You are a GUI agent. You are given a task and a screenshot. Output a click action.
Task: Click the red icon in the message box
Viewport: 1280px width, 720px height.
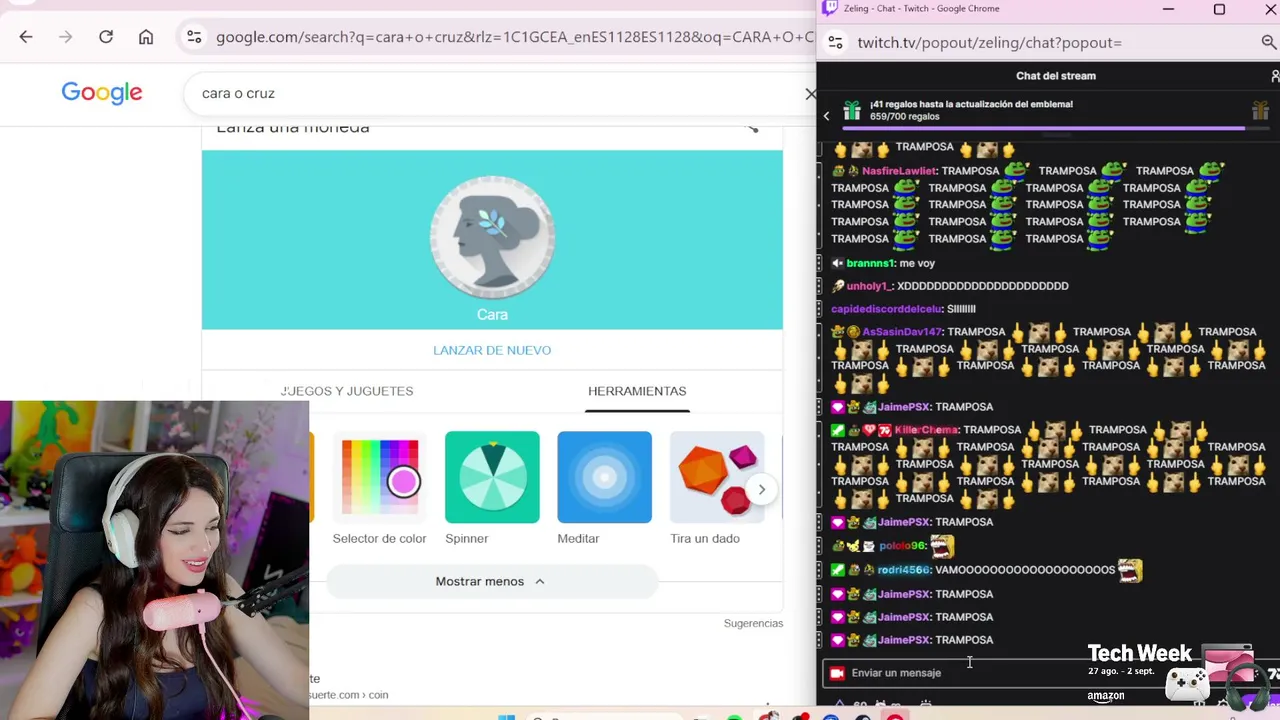click(x=837, y=673)
